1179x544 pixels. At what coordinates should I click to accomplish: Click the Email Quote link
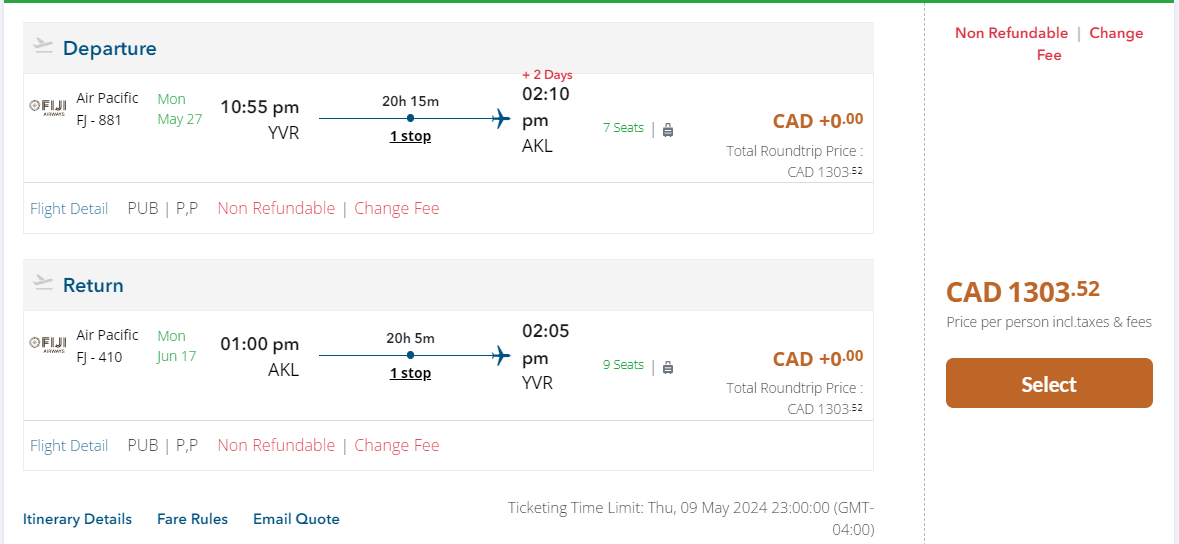[x=296, y=519]
